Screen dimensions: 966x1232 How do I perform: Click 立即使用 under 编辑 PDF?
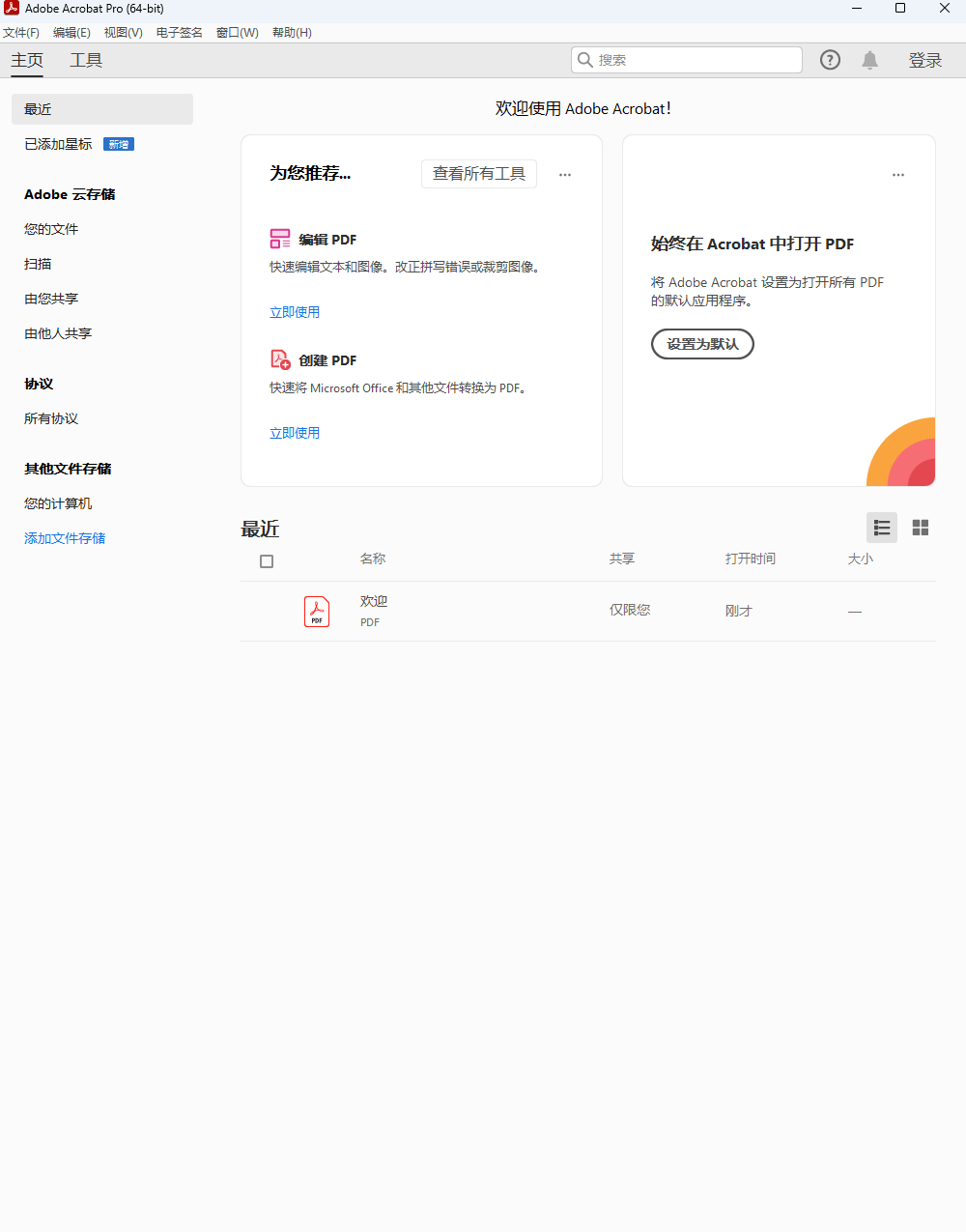[295, 311]
